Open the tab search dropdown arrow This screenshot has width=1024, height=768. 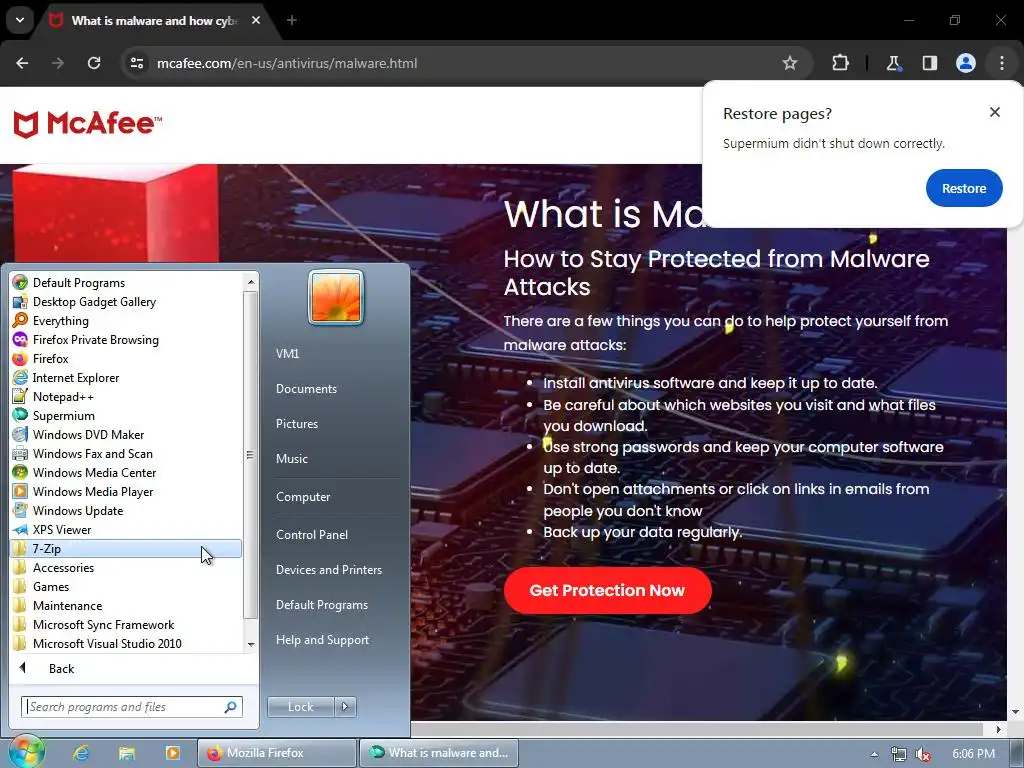click(x=20, y=20)
